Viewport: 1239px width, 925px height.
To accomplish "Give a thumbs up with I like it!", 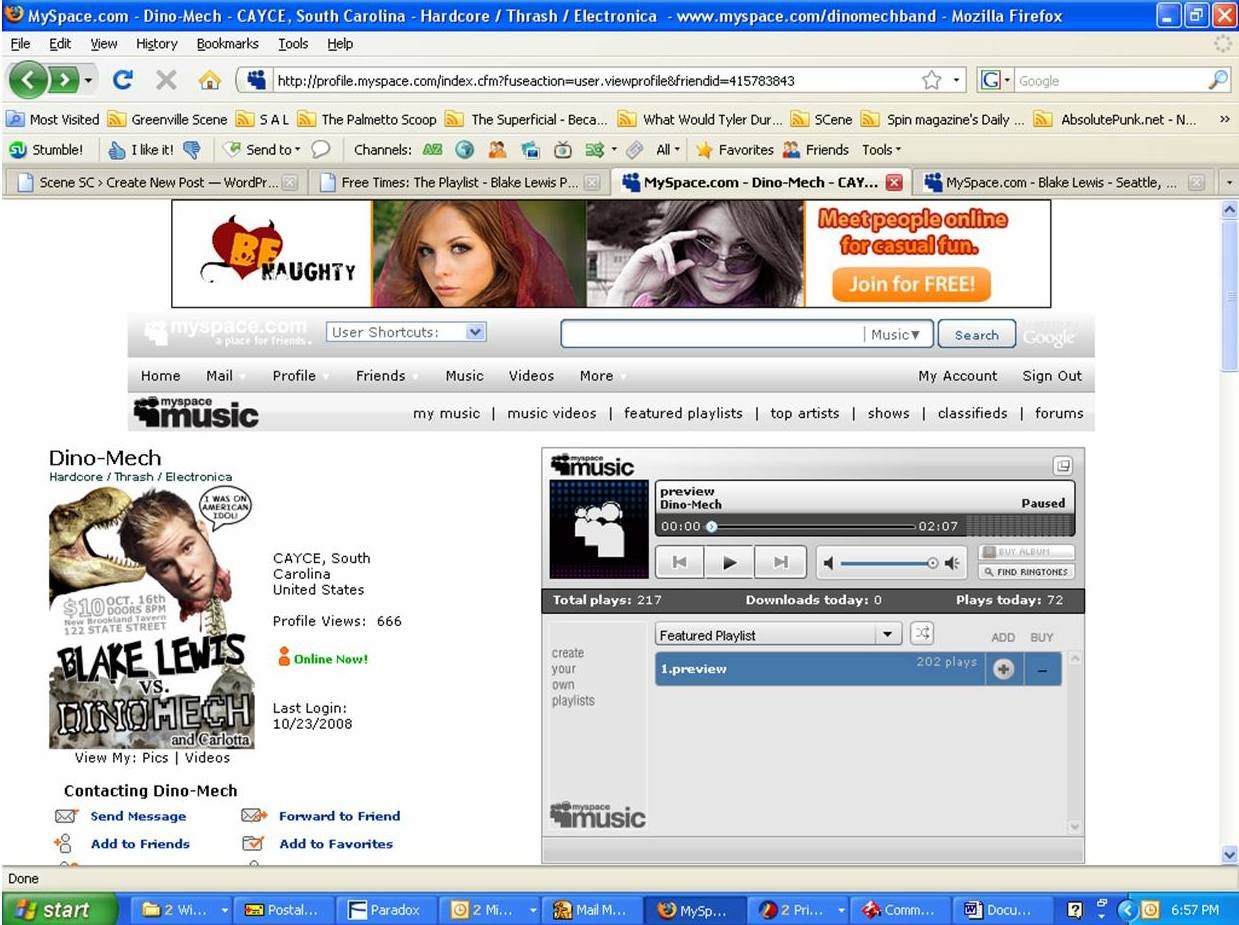I will tap(141, 150).
